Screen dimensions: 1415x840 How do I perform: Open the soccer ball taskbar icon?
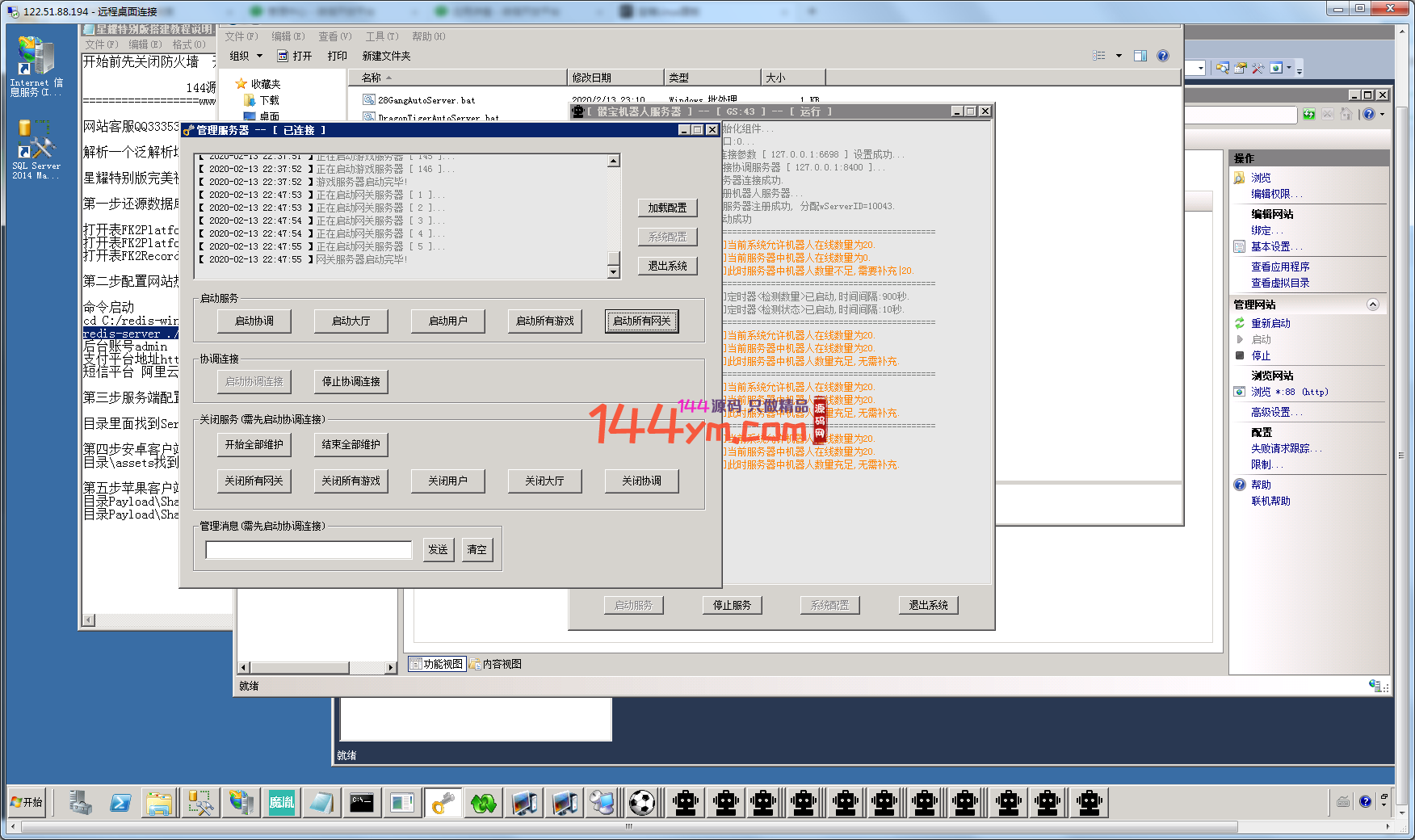(642, 803)
